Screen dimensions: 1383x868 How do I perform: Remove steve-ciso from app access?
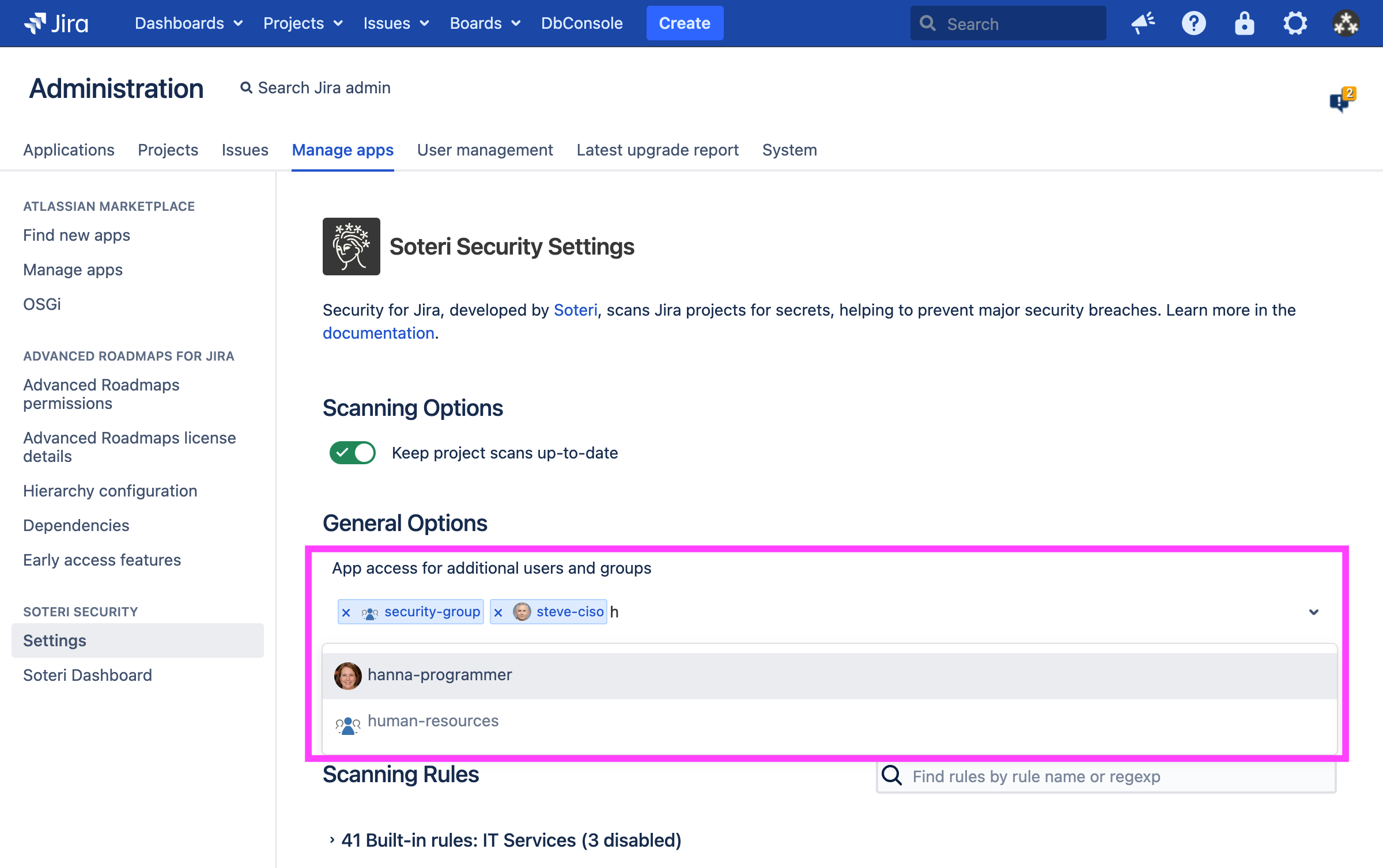(498, 612)
